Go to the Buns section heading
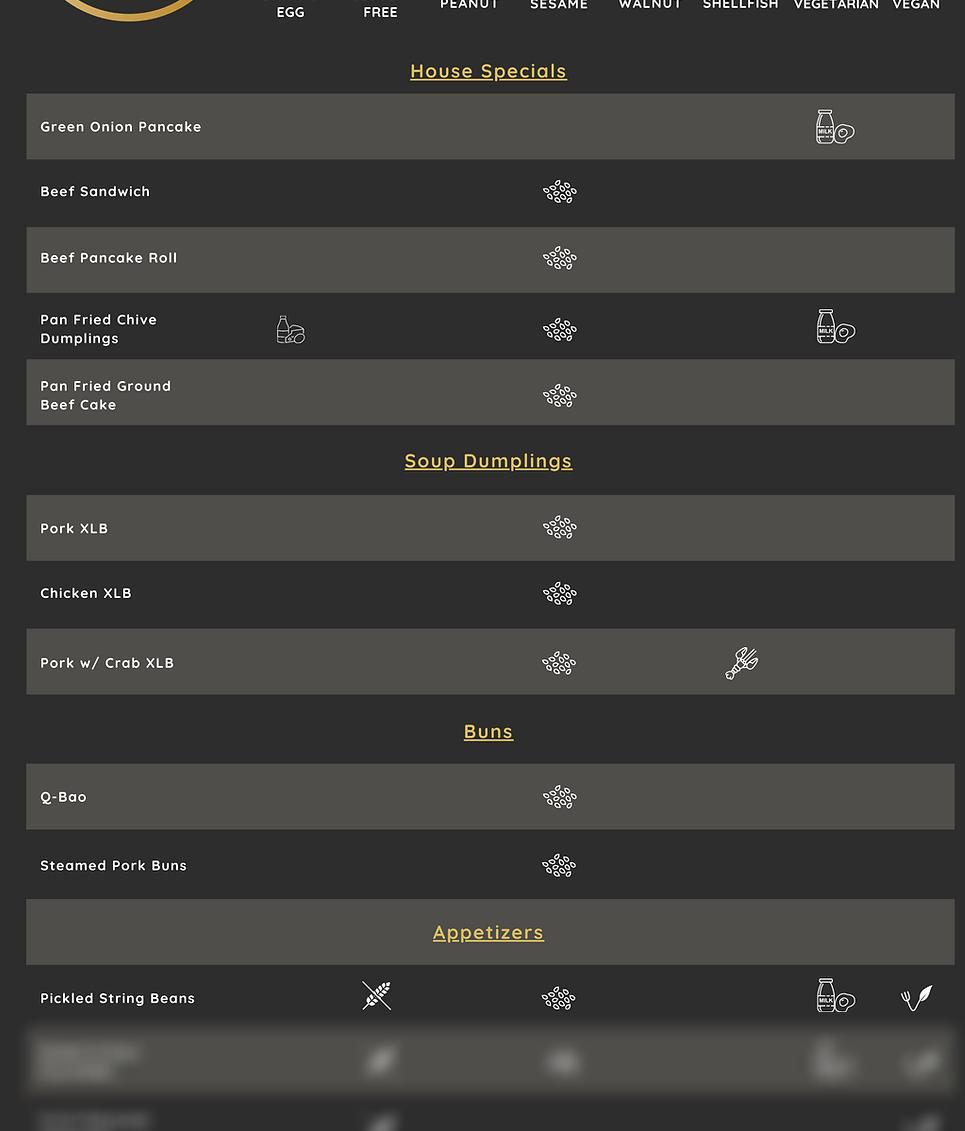Screen dimensions: 965x1131 coord(488,731)
